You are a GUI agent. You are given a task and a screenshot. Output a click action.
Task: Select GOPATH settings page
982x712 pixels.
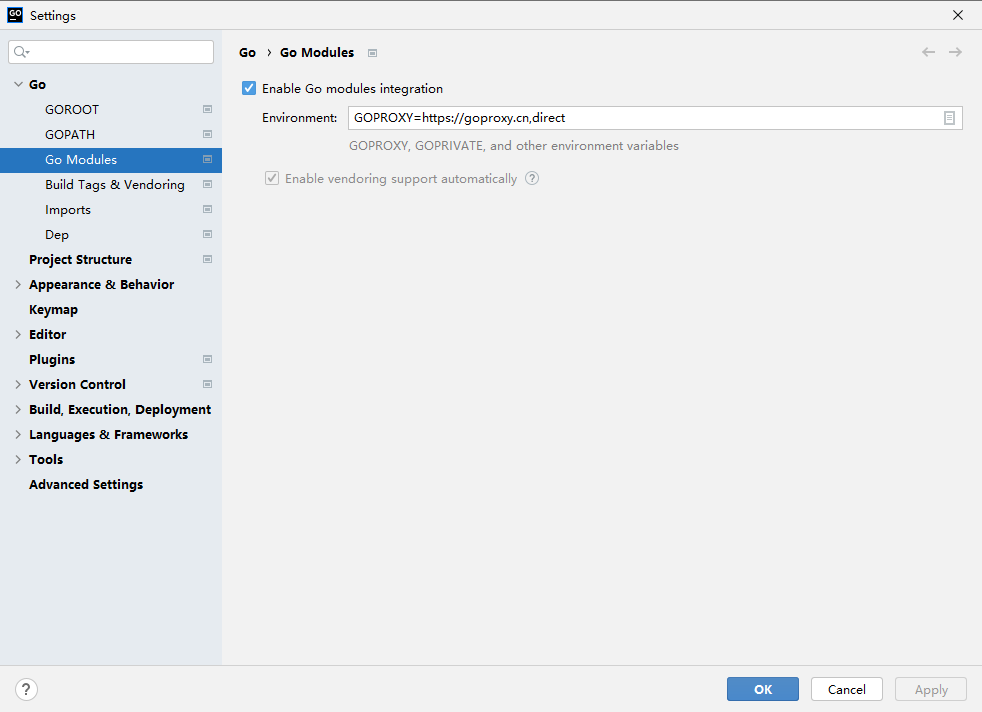tap(111, 135)
